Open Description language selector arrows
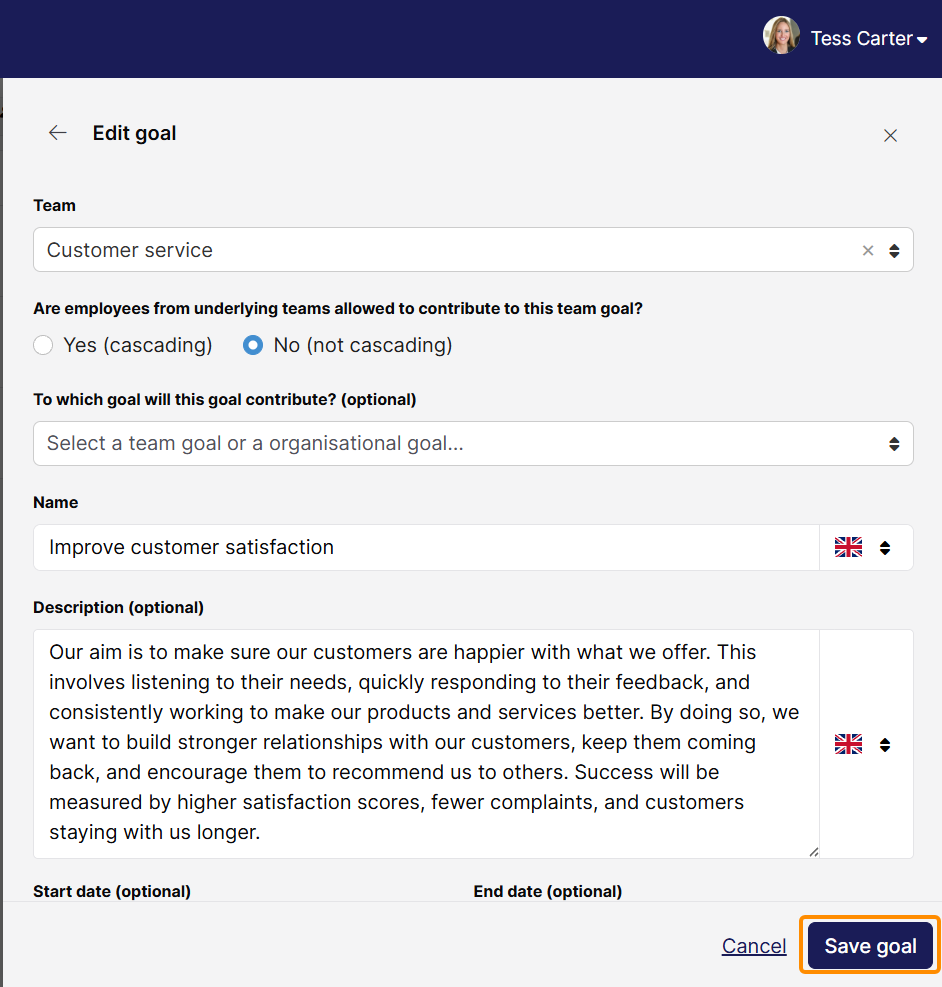Viewport: 942px width, 987px height. click(x=885, y=745)
